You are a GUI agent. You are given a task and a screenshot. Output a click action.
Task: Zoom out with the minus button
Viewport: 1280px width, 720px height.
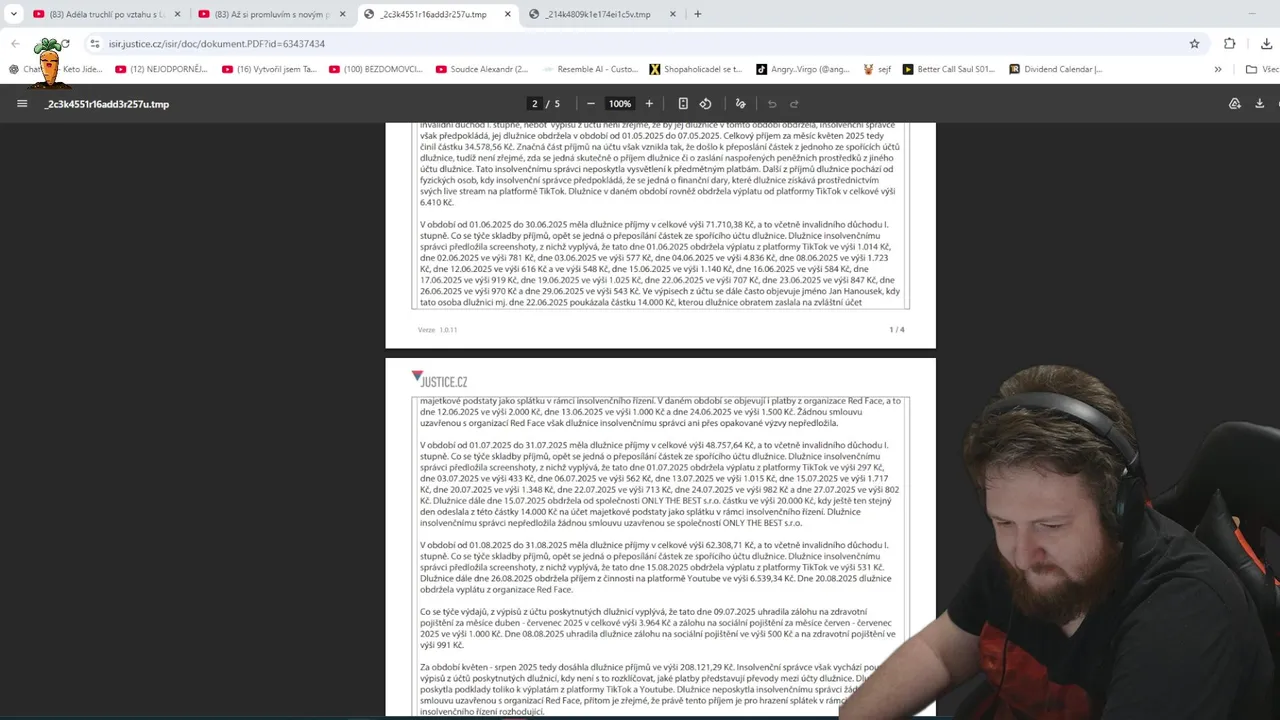pyautogui.click(x=591, y=104)
